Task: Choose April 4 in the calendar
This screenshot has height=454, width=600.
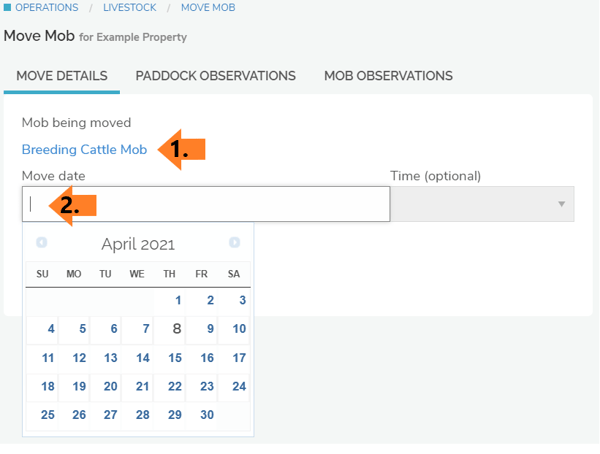Action: (51, 329)
